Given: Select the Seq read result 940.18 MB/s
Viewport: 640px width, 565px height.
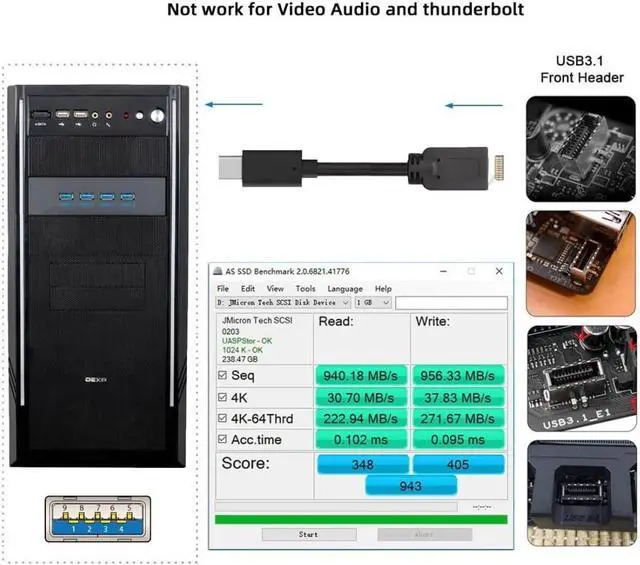Looking at the screenshot, I should pos(361,376).
